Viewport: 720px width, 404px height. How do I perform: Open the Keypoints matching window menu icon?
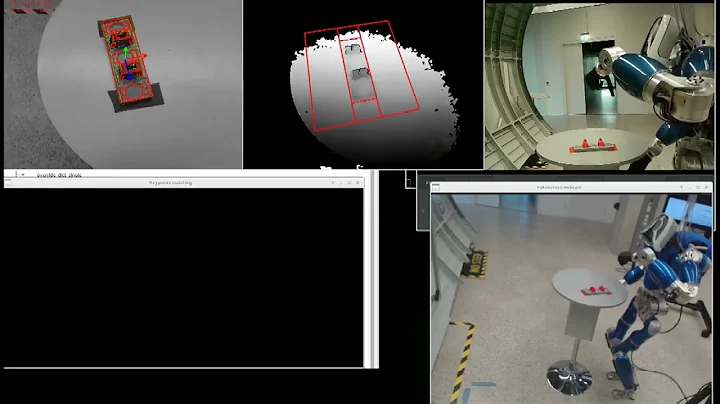pos(8,183)
